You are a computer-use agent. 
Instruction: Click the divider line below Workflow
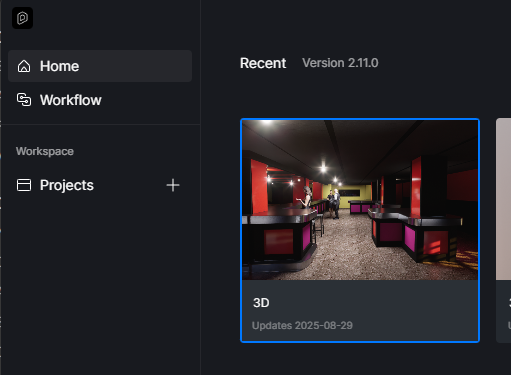[x=100, y=125]
